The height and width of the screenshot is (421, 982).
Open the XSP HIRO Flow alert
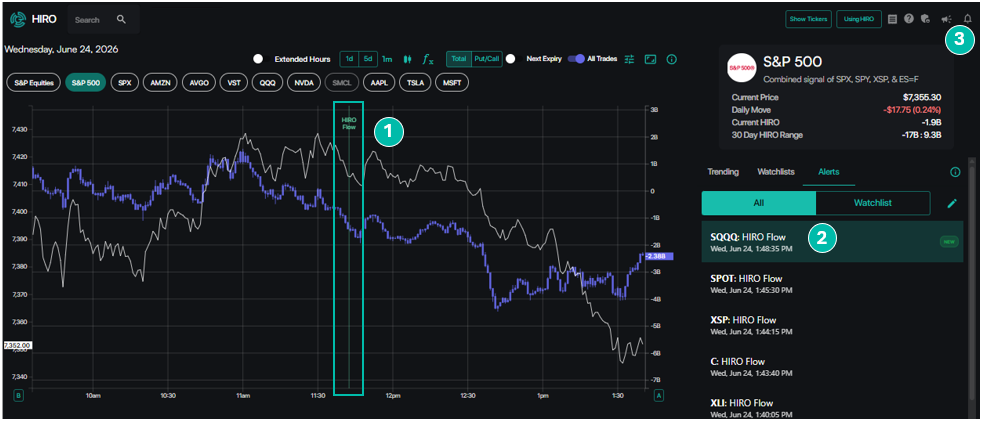coord(832,324)
